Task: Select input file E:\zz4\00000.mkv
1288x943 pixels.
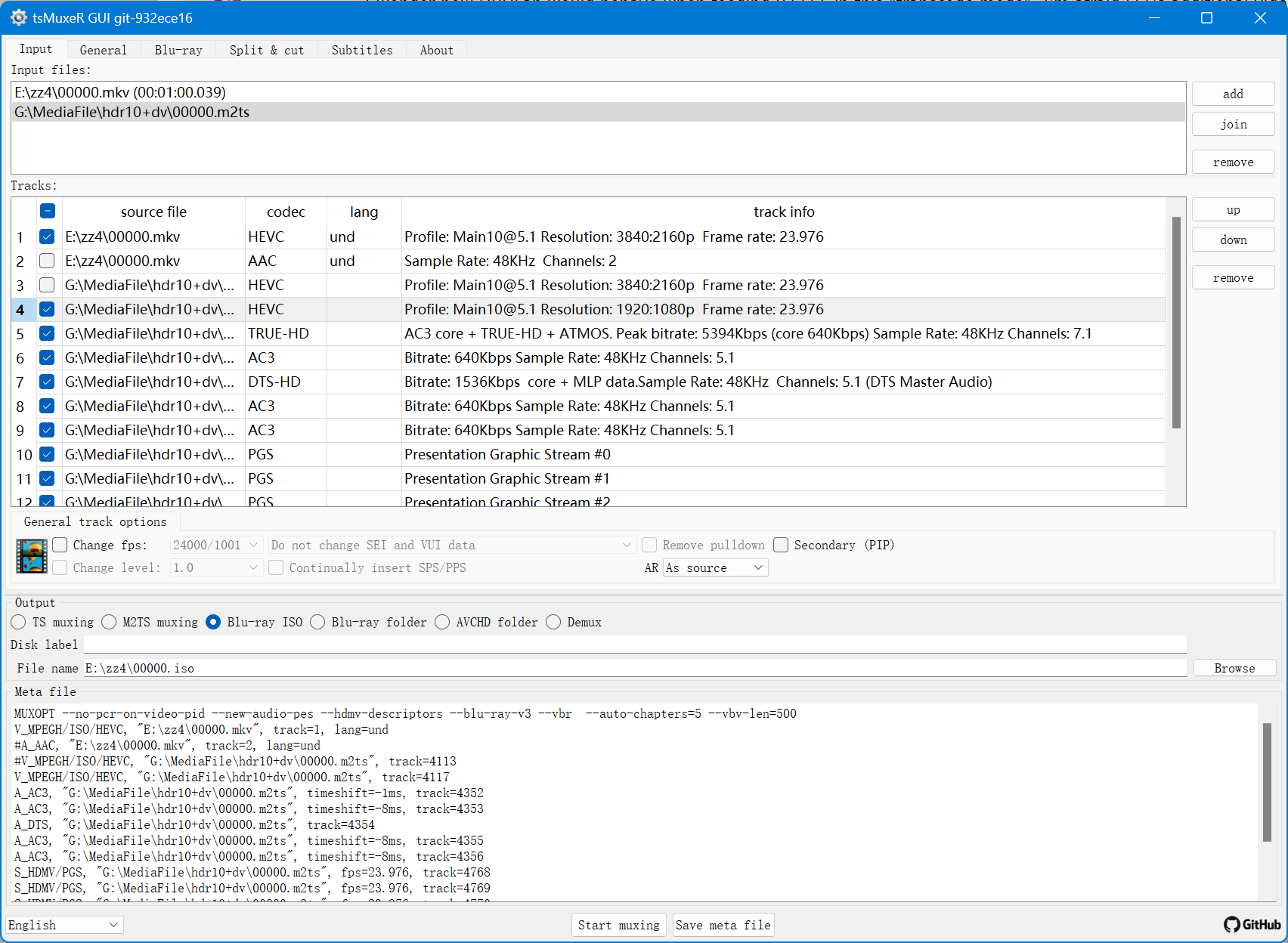Action: (x=599, y=92)
